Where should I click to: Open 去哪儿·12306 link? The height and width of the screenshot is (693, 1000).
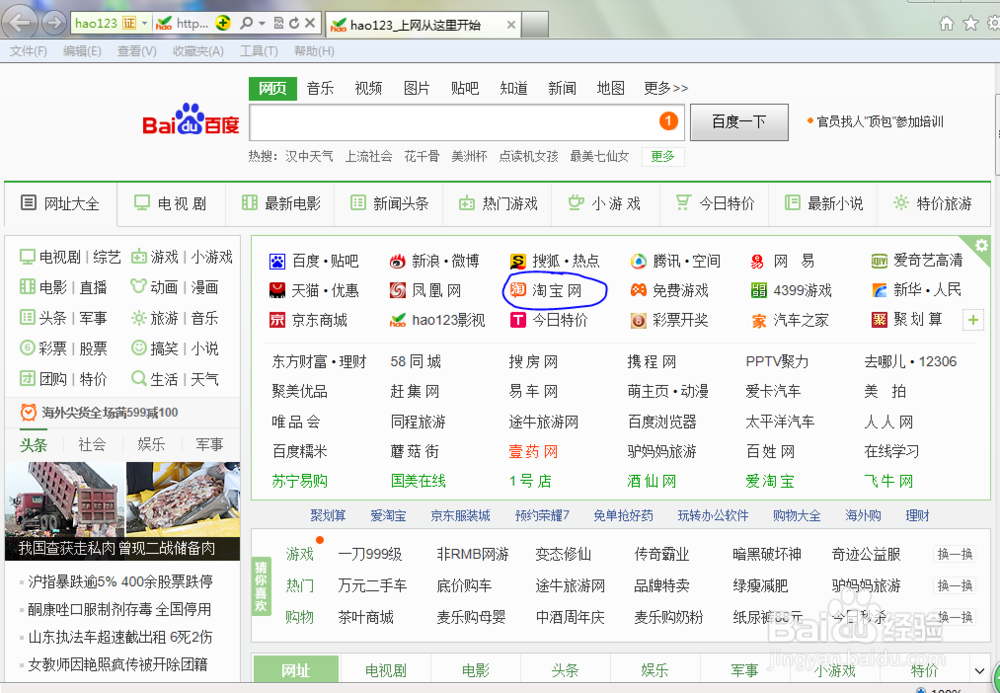click(911, 361)
